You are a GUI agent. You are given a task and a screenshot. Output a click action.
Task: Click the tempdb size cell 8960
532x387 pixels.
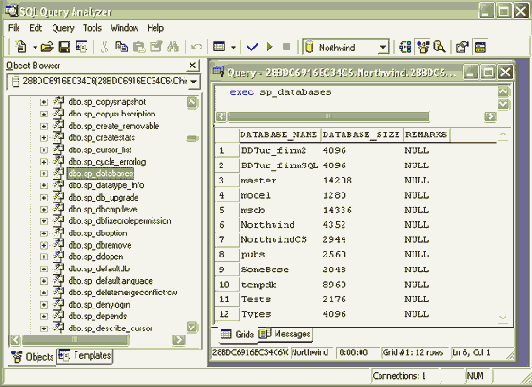[x=362, y=285]
